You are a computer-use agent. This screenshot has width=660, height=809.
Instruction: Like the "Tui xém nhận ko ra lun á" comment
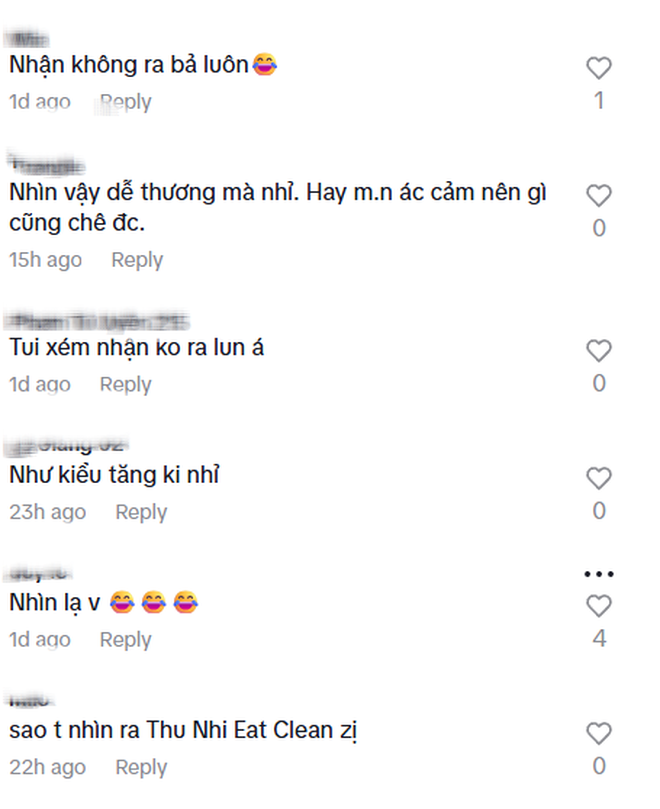[x=598, y=351]
